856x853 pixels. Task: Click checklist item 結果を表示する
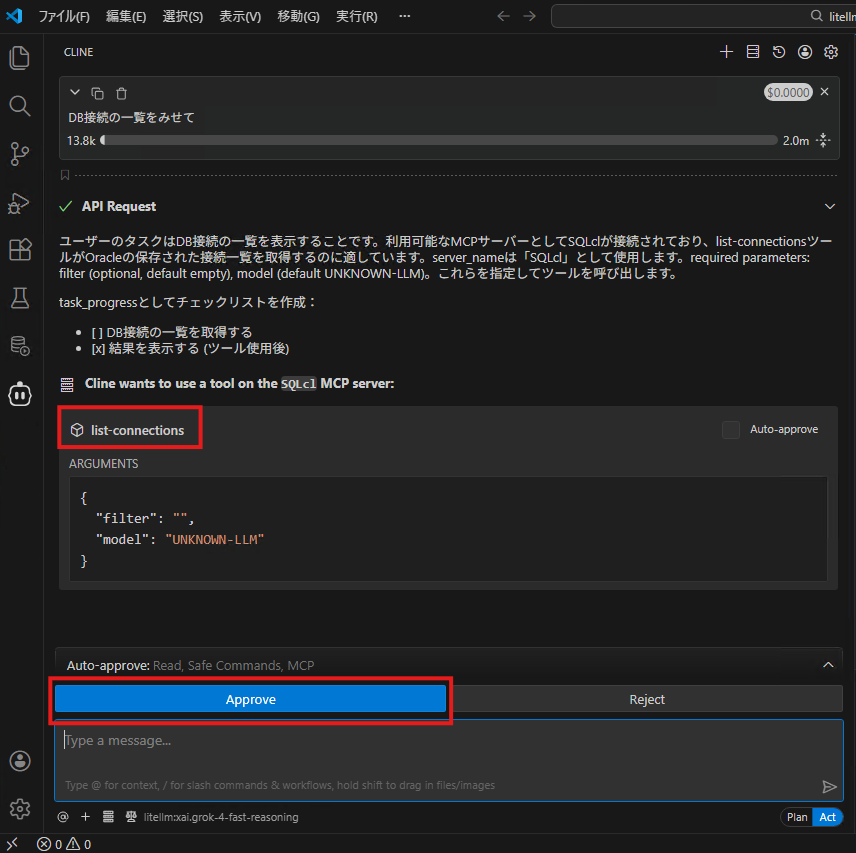190,348
